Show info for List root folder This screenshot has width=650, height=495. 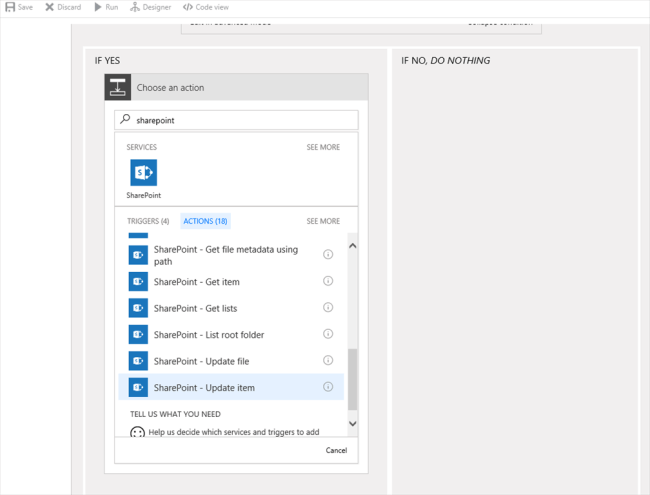coord(328,334)
